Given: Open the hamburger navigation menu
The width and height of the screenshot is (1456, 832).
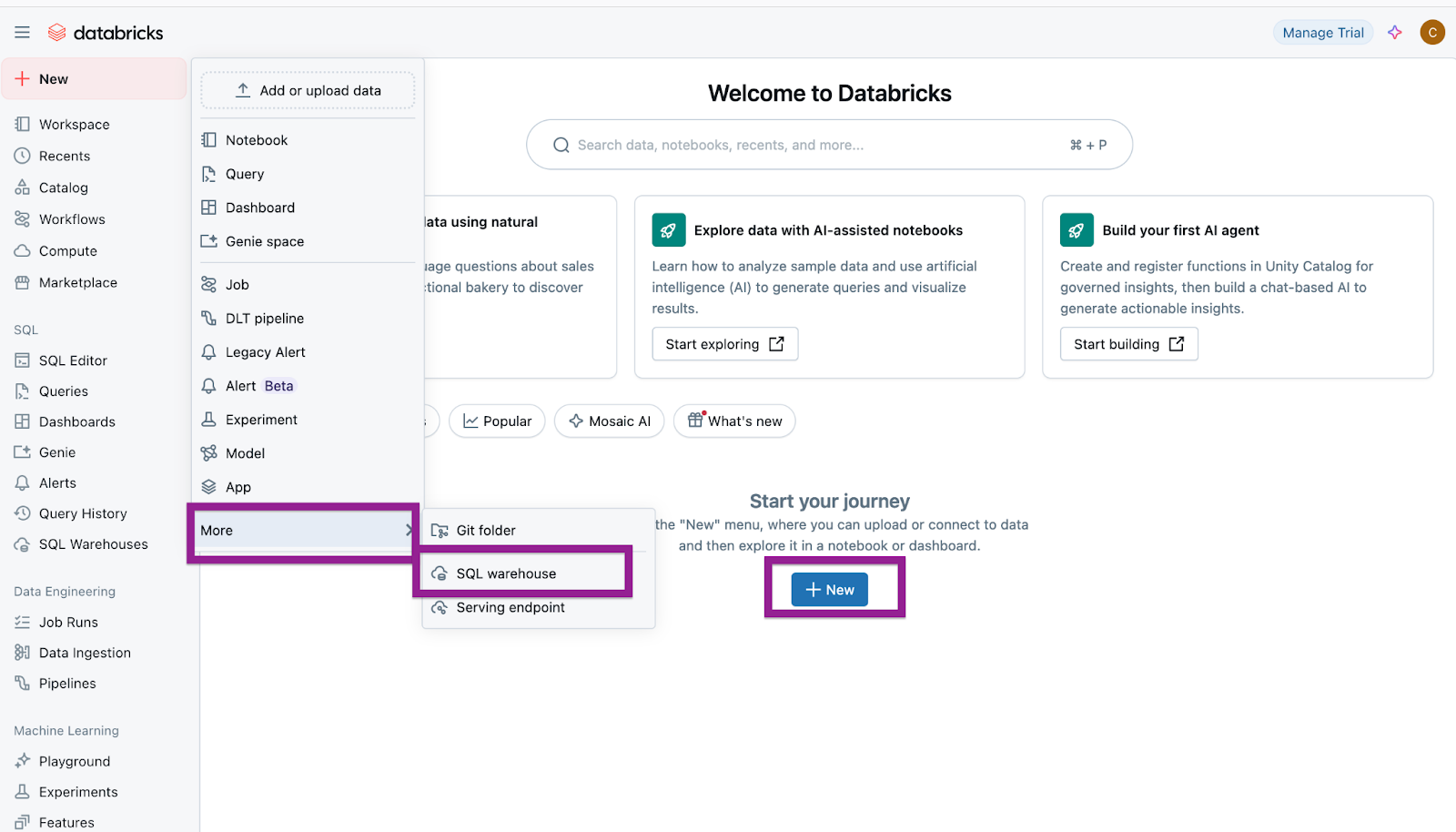Looking at the screenshot, I should (22, 33).
